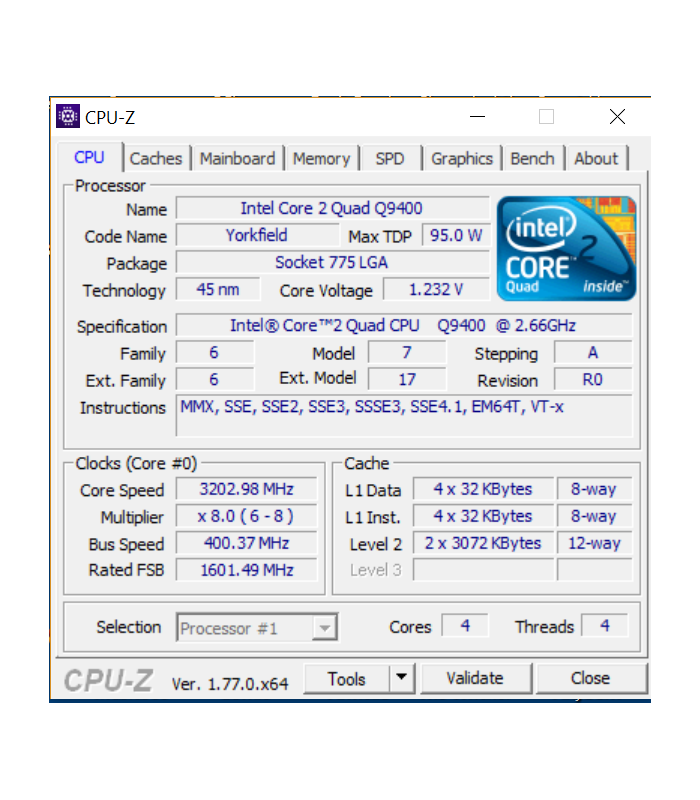Click the Package value Socket 775 LGA
Image resolution: width=700 pixels, height=800 pixels.
[332, 262]
